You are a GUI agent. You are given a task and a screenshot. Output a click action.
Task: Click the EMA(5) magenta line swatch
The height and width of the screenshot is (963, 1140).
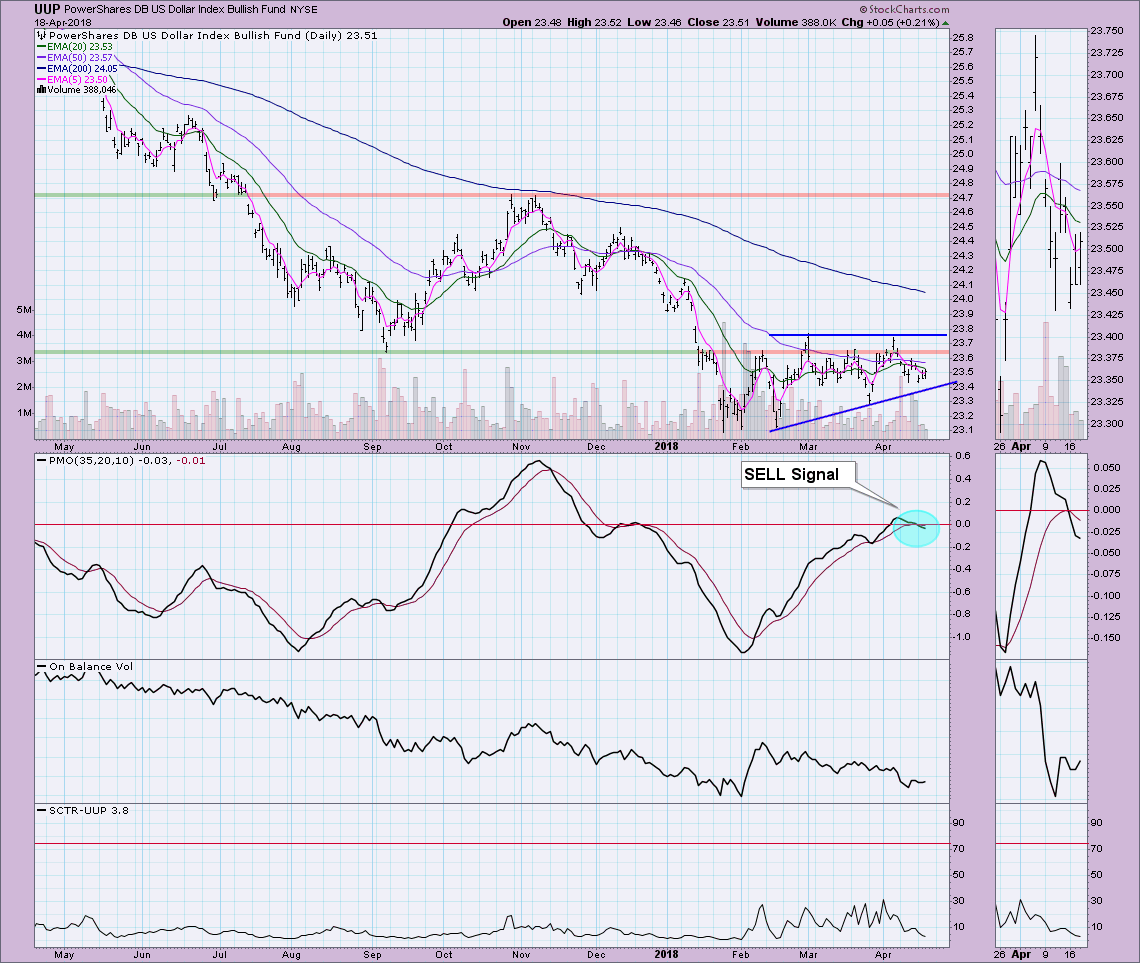point(41,80)
